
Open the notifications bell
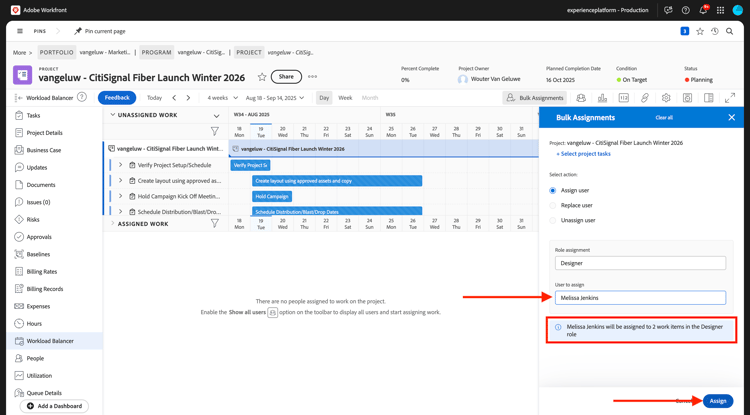point(703,10)
